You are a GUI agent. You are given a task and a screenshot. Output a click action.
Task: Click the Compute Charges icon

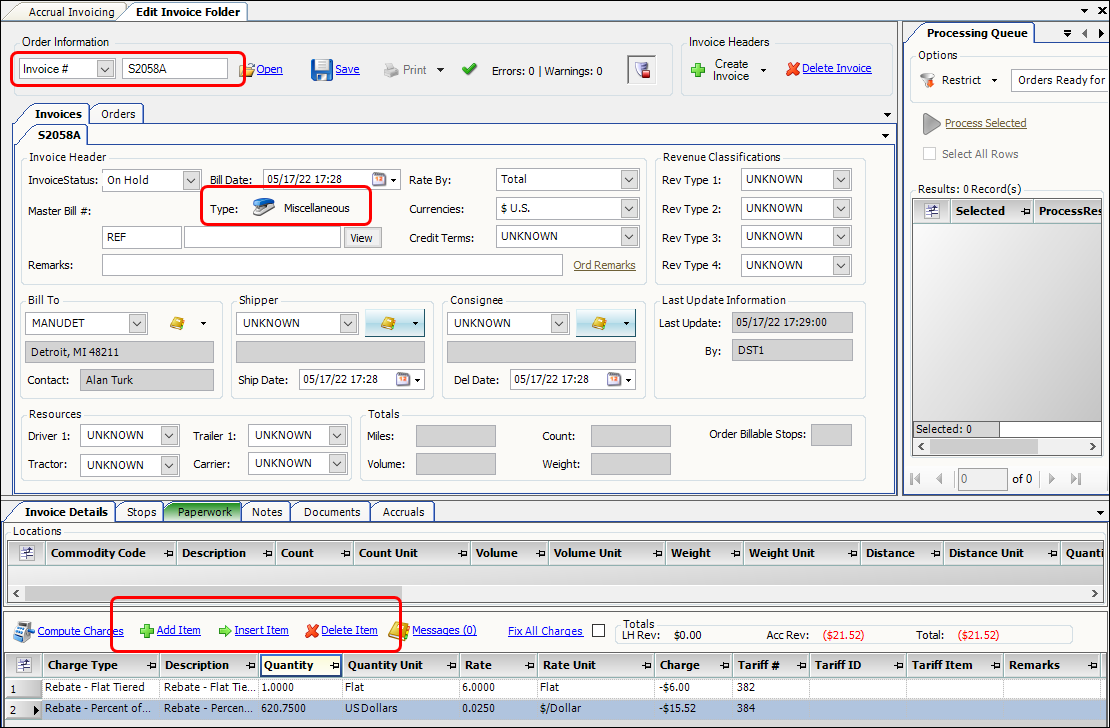(24, 631)
